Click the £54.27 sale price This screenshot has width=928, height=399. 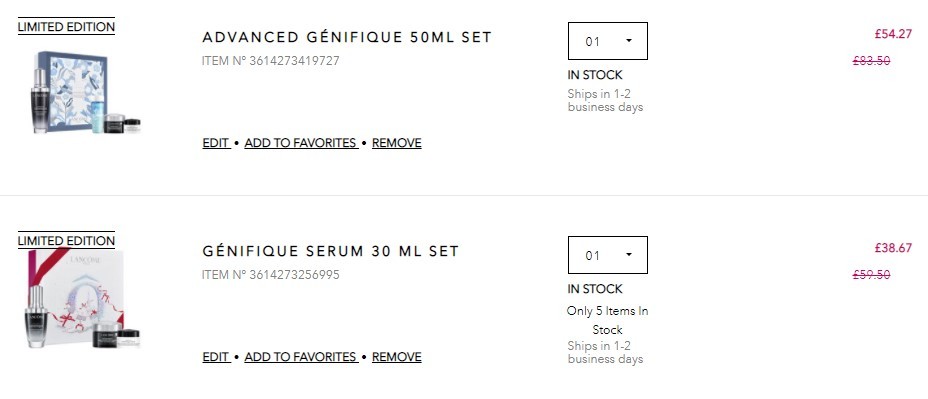click(893, 34)
